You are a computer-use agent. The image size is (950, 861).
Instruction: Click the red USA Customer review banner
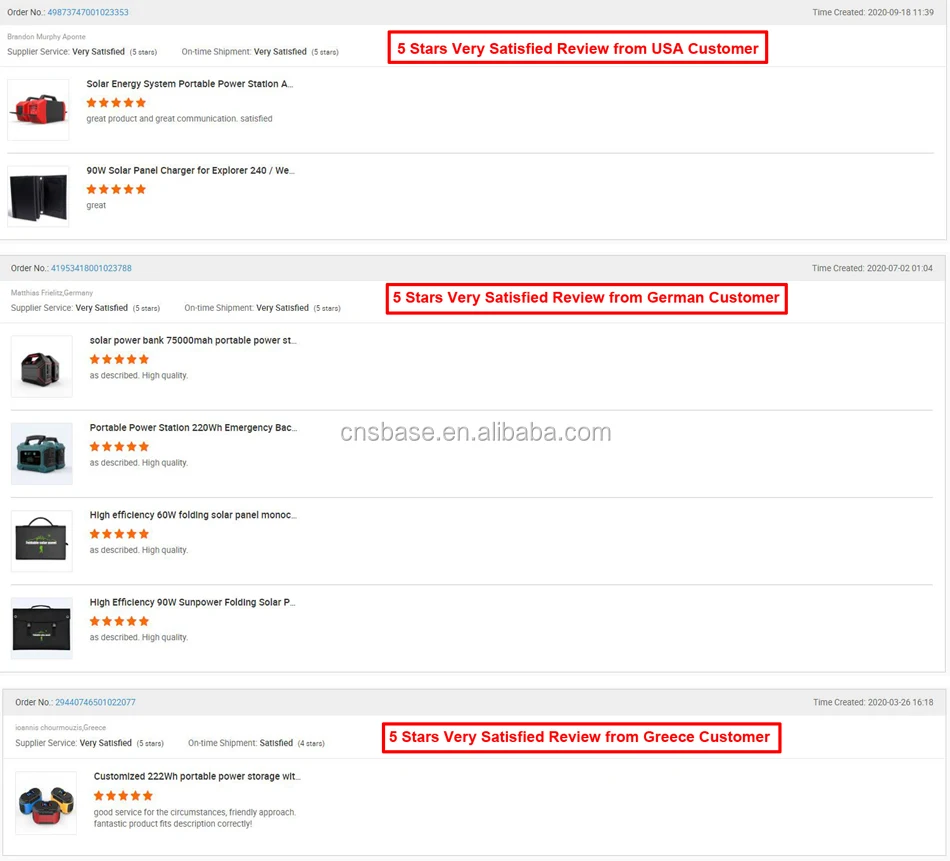pos(577,48)
